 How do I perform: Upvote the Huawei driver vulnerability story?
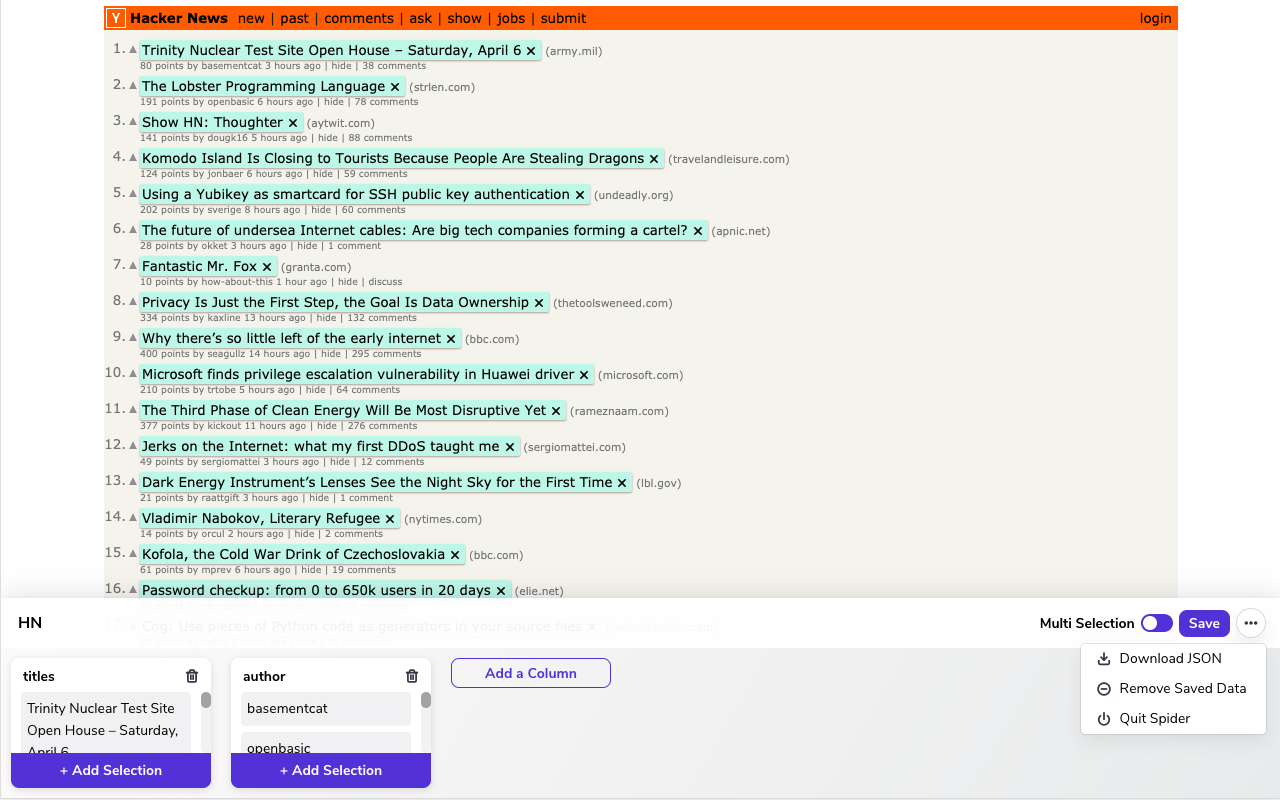(133, 373)
